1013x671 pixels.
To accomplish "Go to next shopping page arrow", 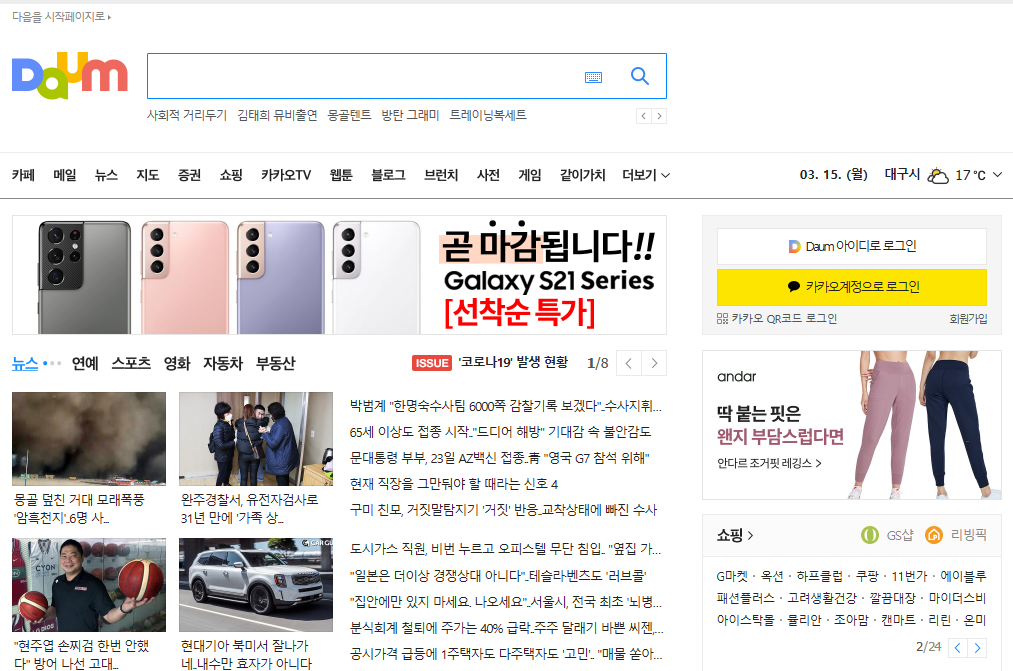I will [x=977, y=648].
